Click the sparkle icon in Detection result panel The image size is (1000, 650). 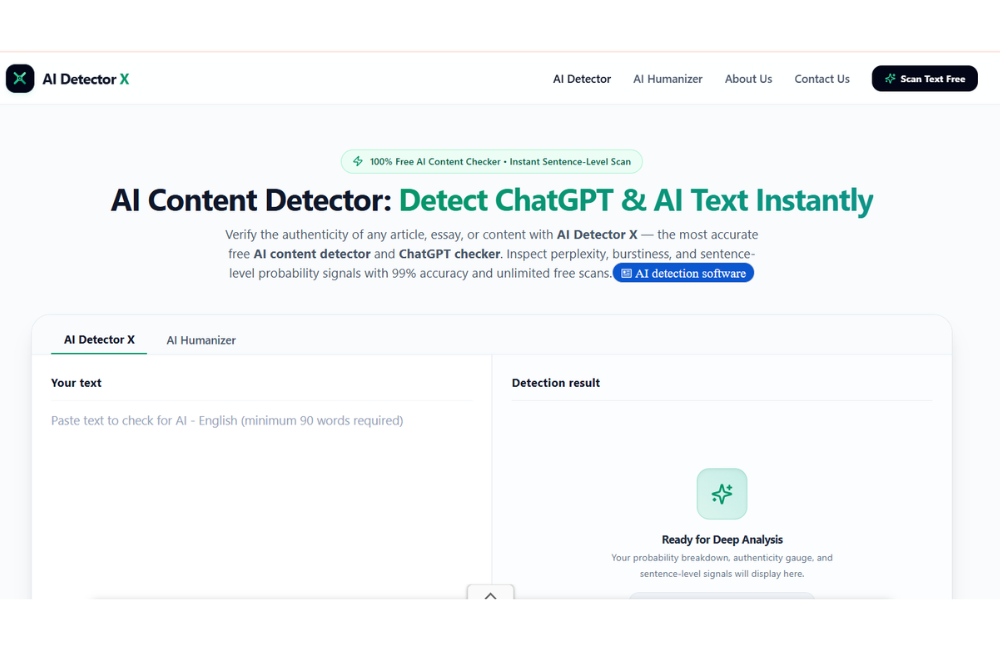721,494
